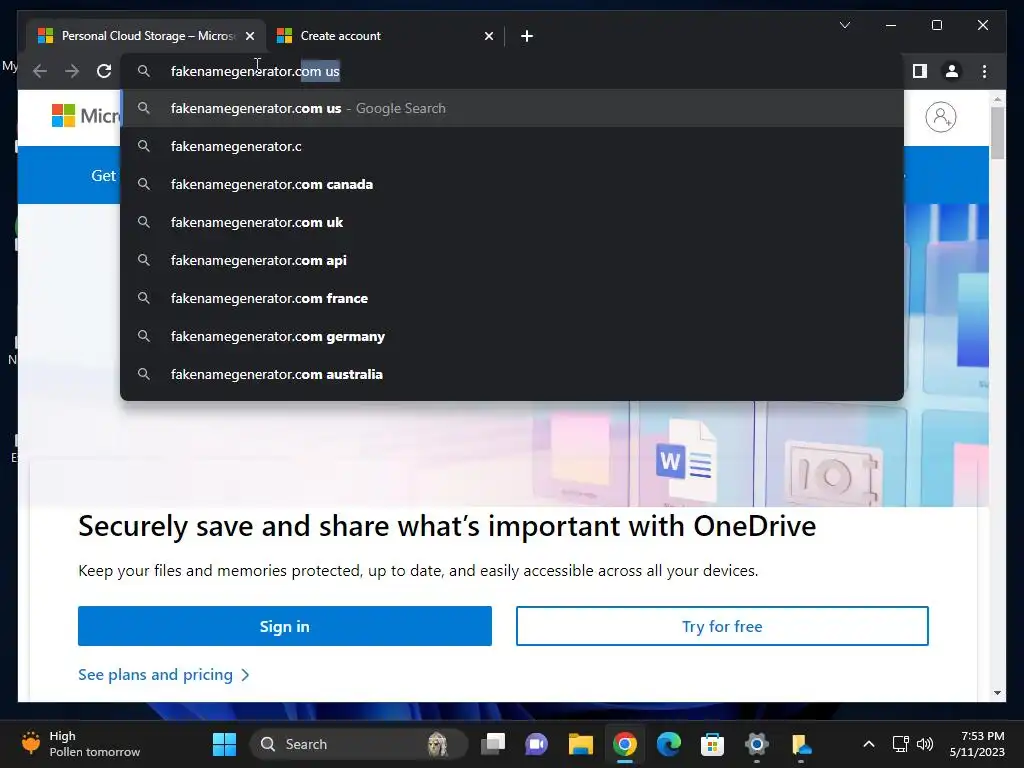The height and width of the screenshot is (768, 1024).
Task: Open the tab search chevron in title bar
Action: (844, 25)
